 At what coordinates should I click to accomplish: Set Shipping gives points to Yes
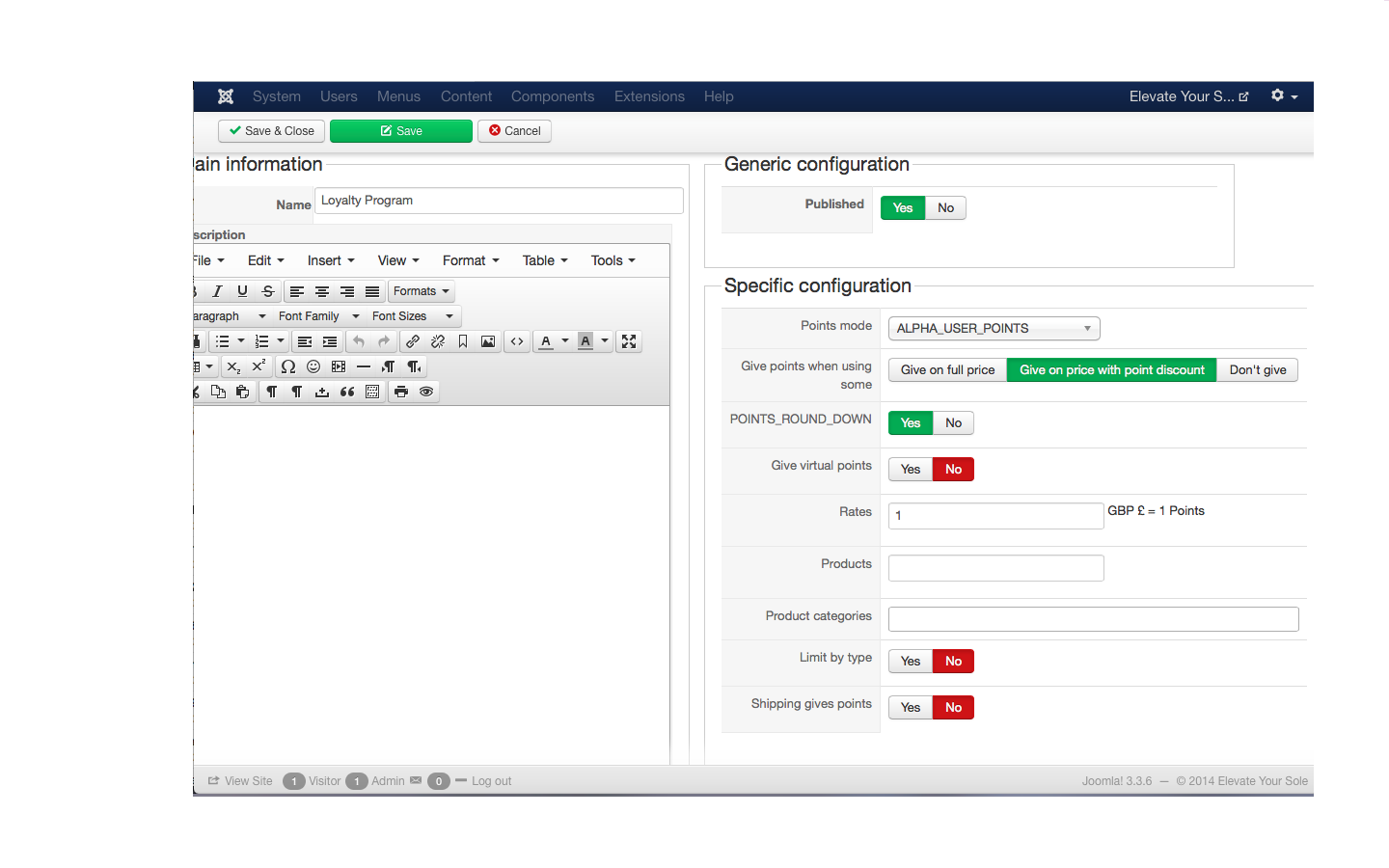coord(911,708)
